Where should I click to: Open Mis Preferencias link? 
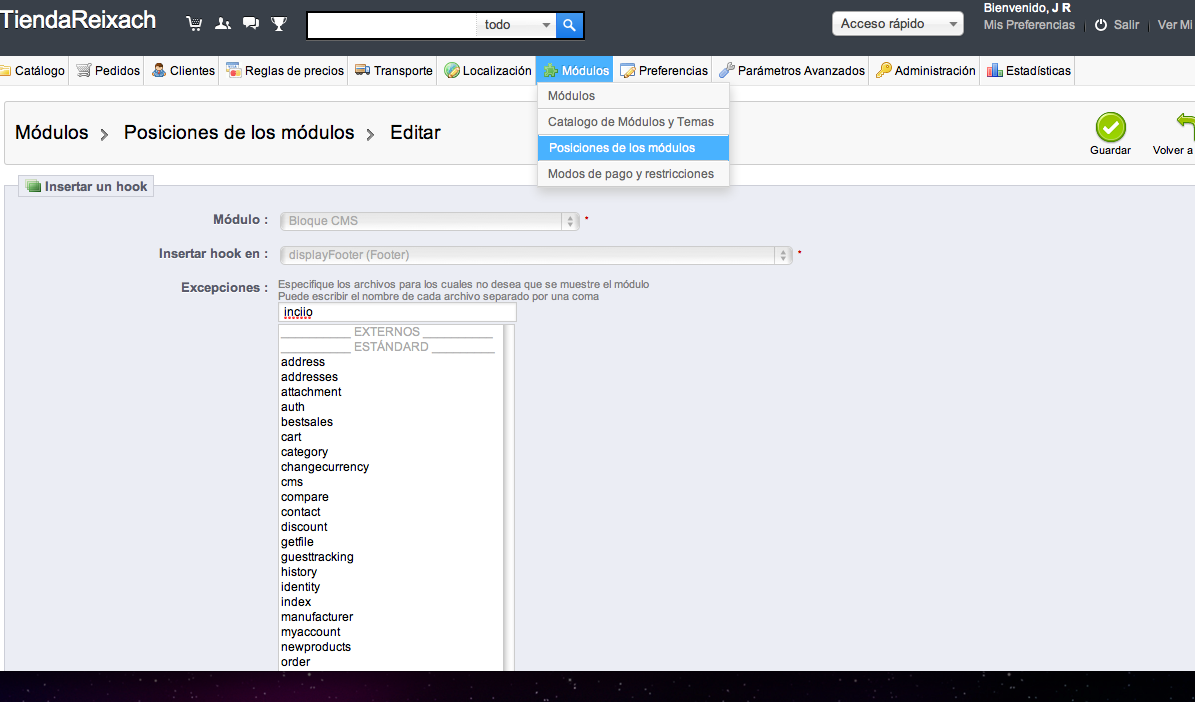click(x=1029, y=25)
